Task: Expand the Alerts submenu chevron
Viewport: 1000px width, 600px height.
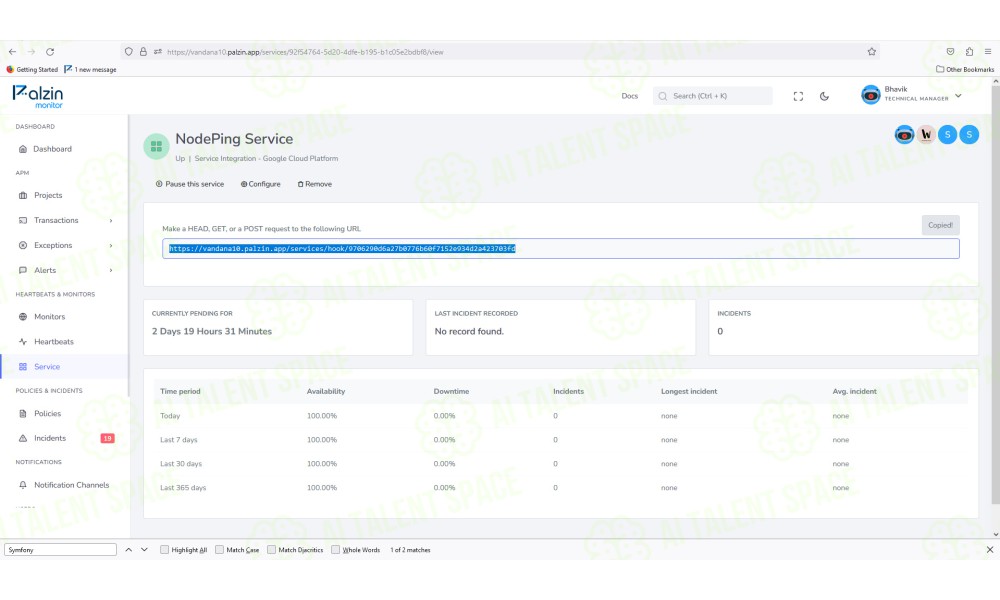Action: [111, 270]
